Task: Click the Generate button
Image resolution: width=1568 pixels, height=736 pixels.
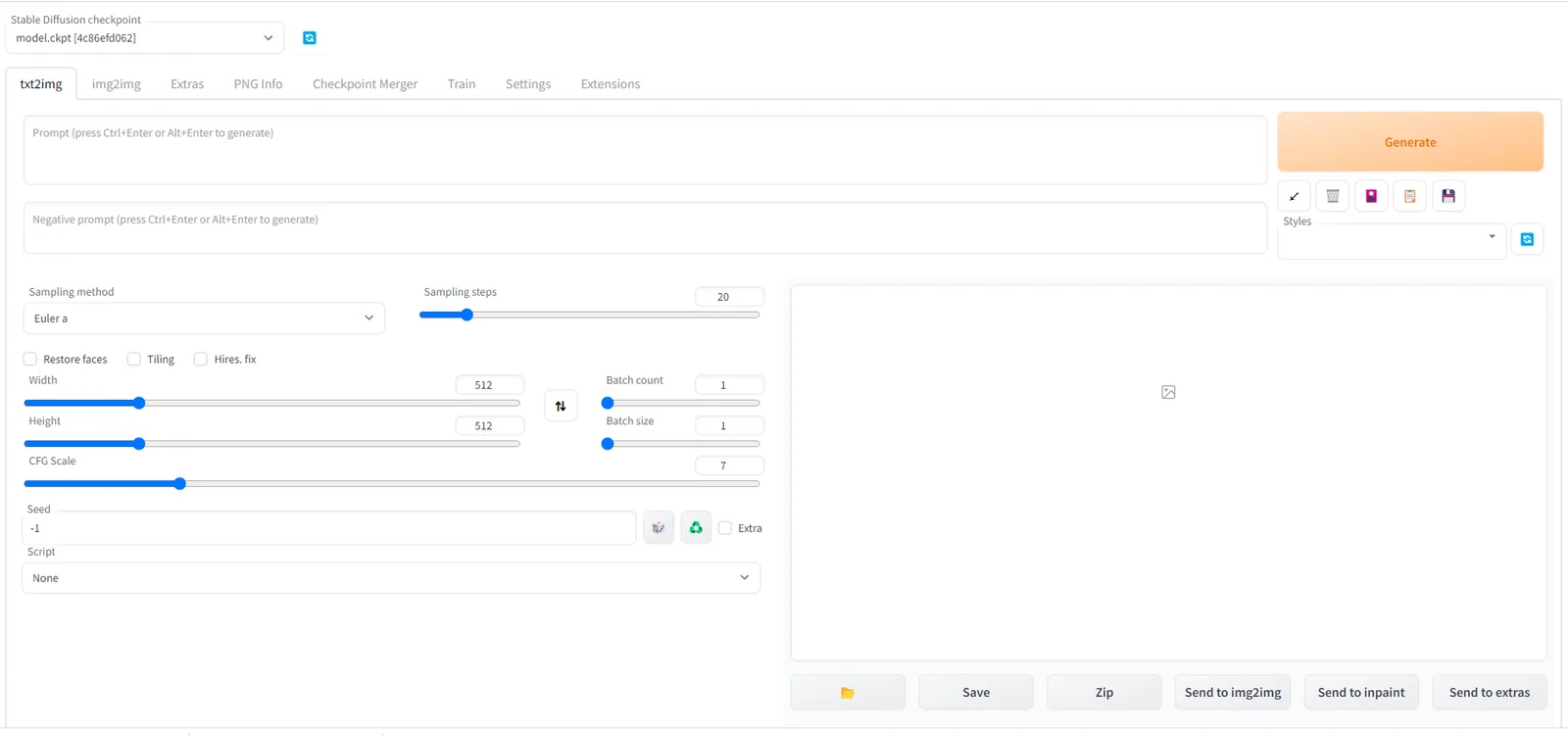Action: [x=1410, y=142]
